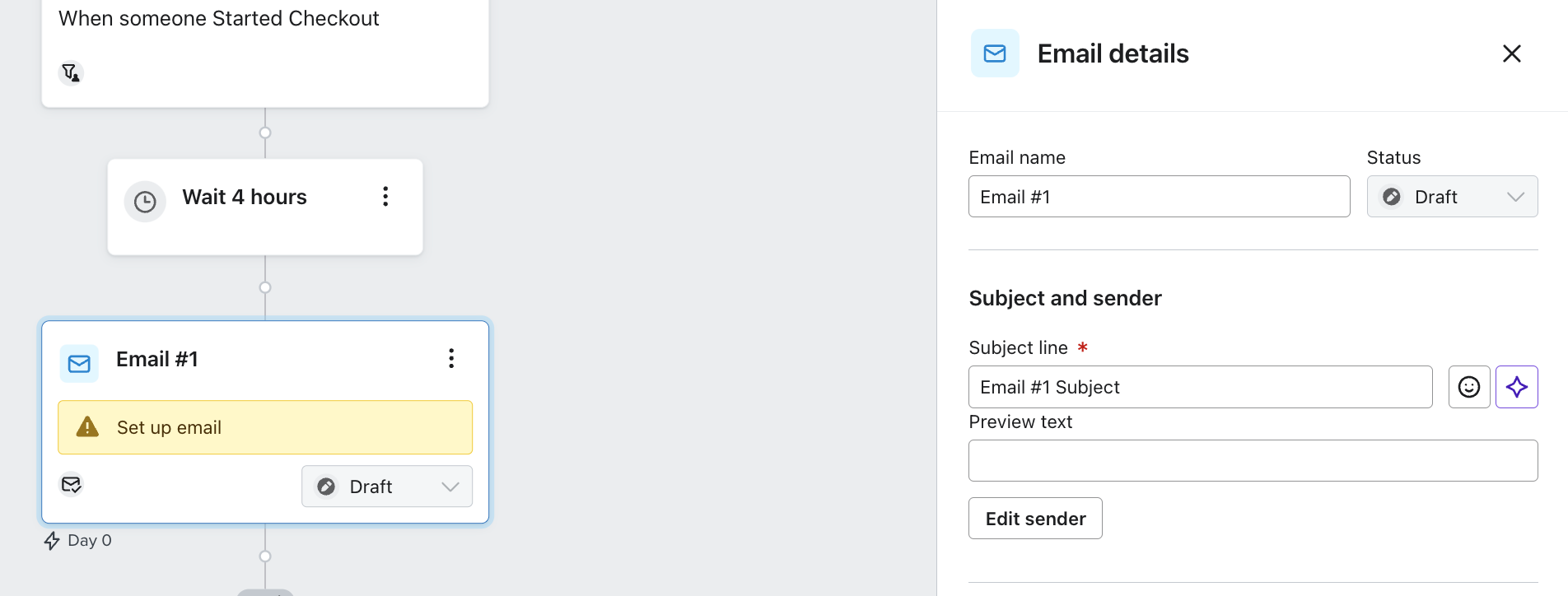Close the Email details panel
The width and height of the screenshot is (1568, 596).
(1512, 54)
